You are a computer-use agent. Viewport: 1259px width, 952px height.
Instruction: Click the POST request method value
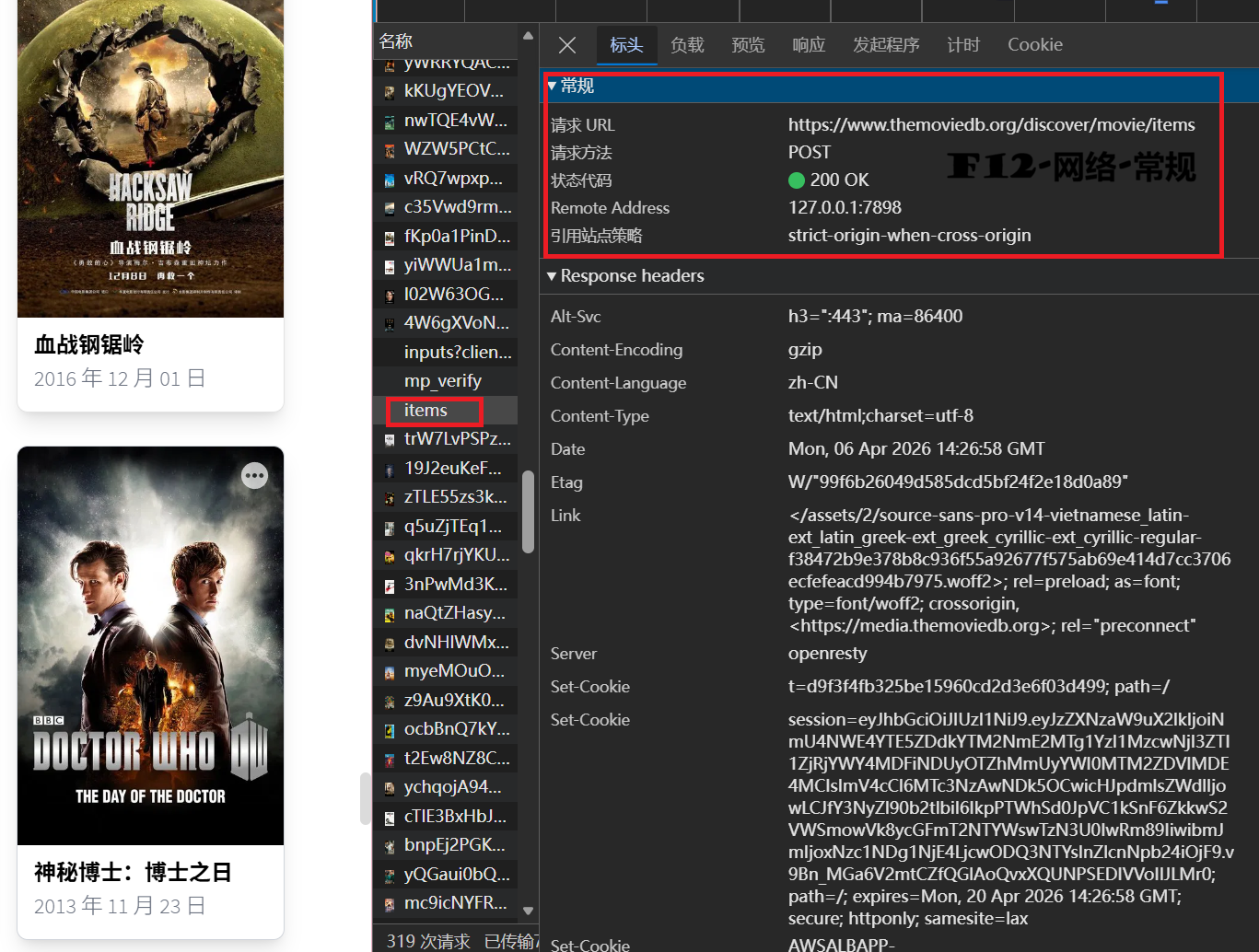click(x=809, y=152)
